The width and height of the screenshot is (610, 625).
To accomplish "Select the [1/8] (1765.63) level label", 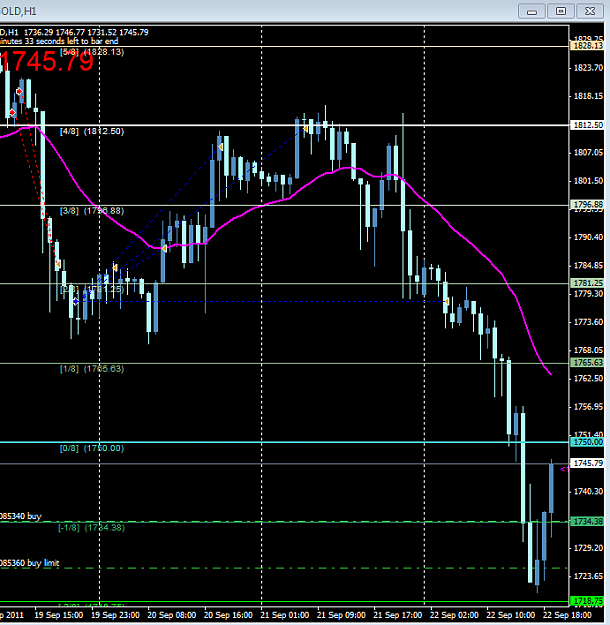I will (92, 369).
